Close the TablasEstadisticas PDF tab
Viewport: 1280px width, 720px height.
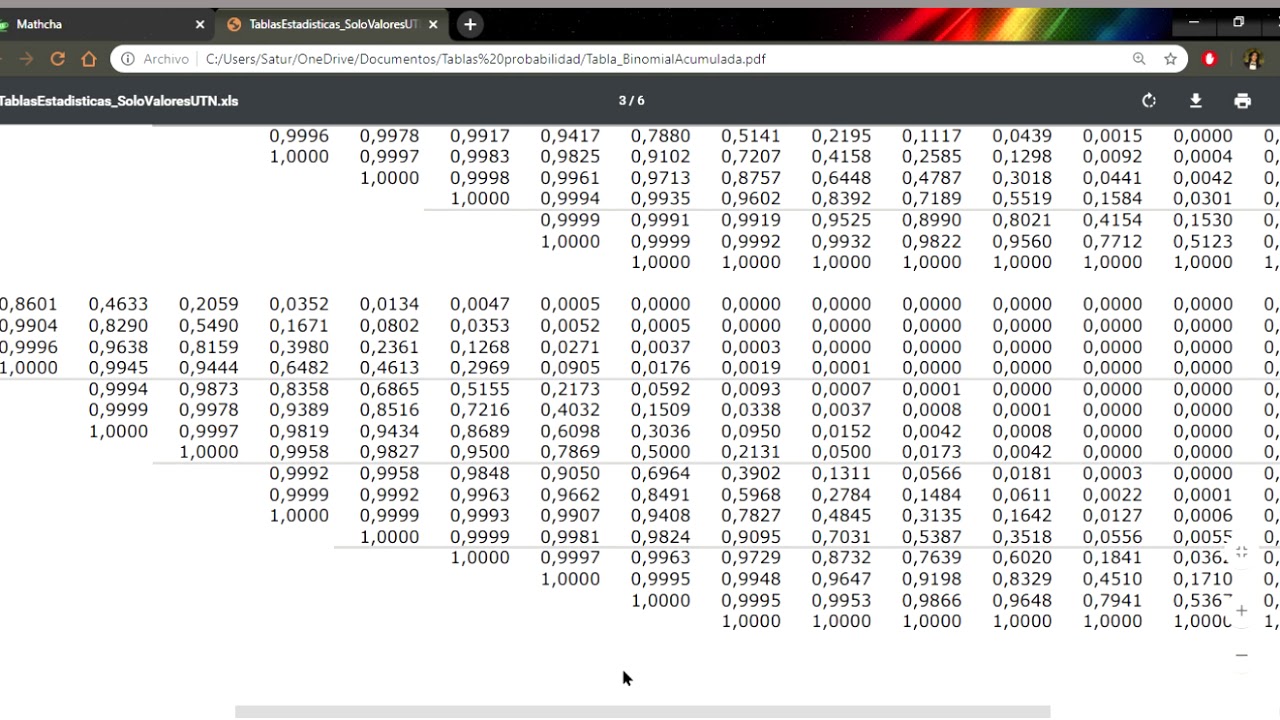click(433, 24)
